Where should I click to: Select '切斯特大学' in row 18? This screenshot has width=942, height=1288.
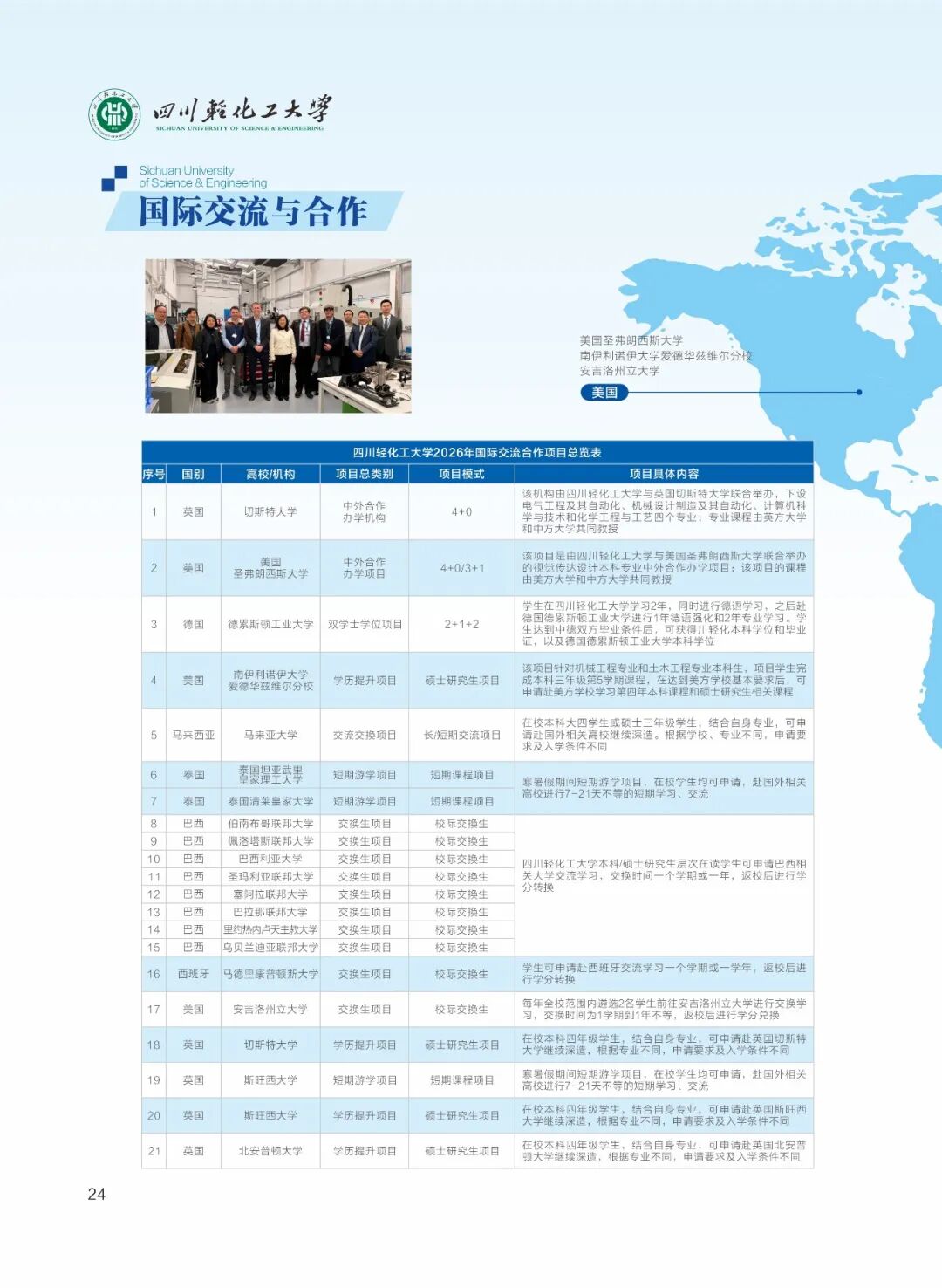[270, 1045]
